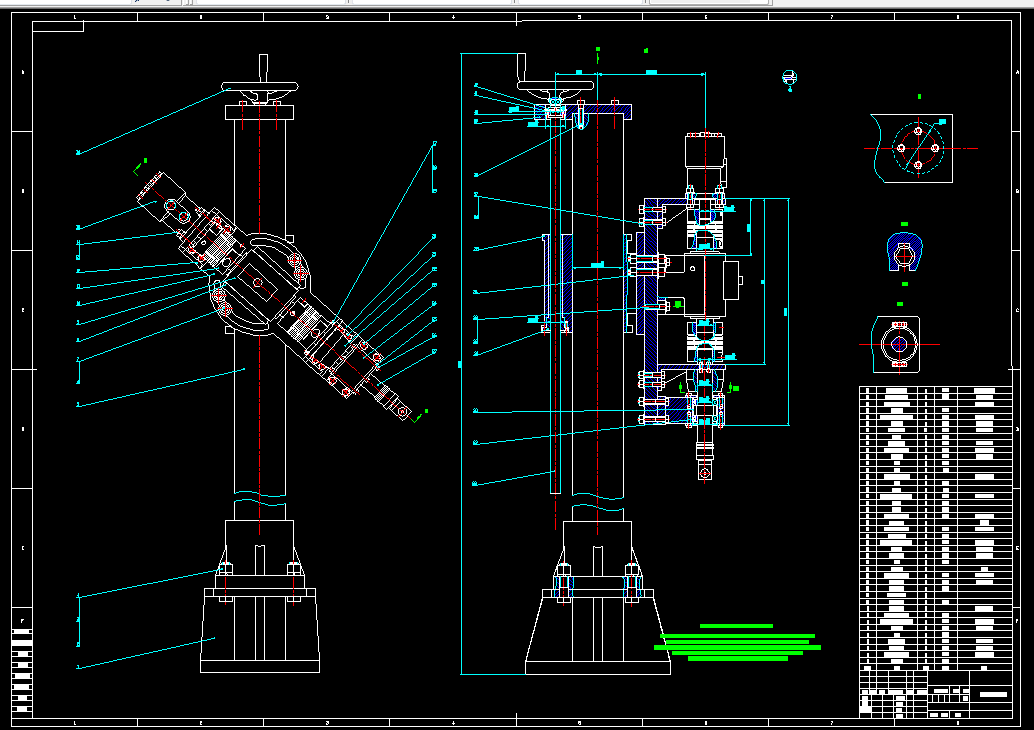Pick the blue keyed hub detail view

pos(904,252)
